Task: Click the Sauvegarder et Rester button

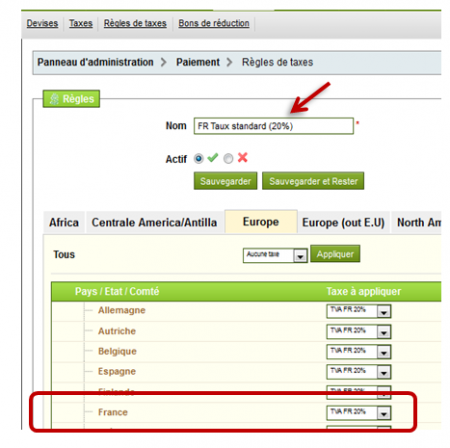Action: pyautogui.click(x=313, y=181)
